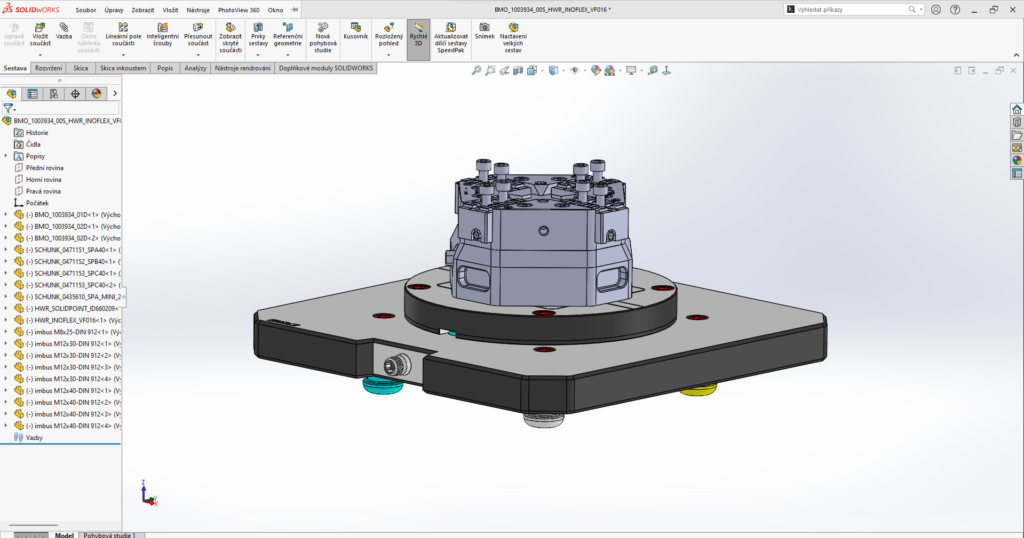The height and width of the screenshot is (538, 1024).
Task: Click the Vložit součást tool
Action: pyautogui.click(x=40, y=34)
